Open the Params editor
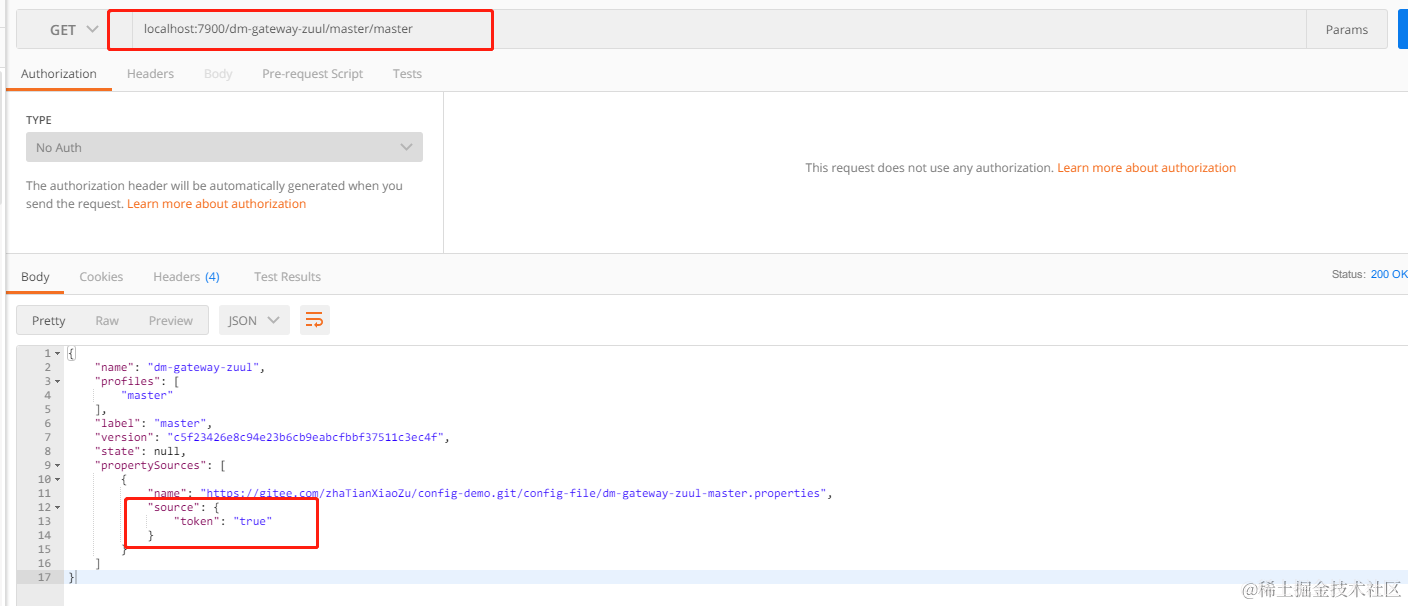Viewport: 1408px width, 606px height. [1346, 30]
